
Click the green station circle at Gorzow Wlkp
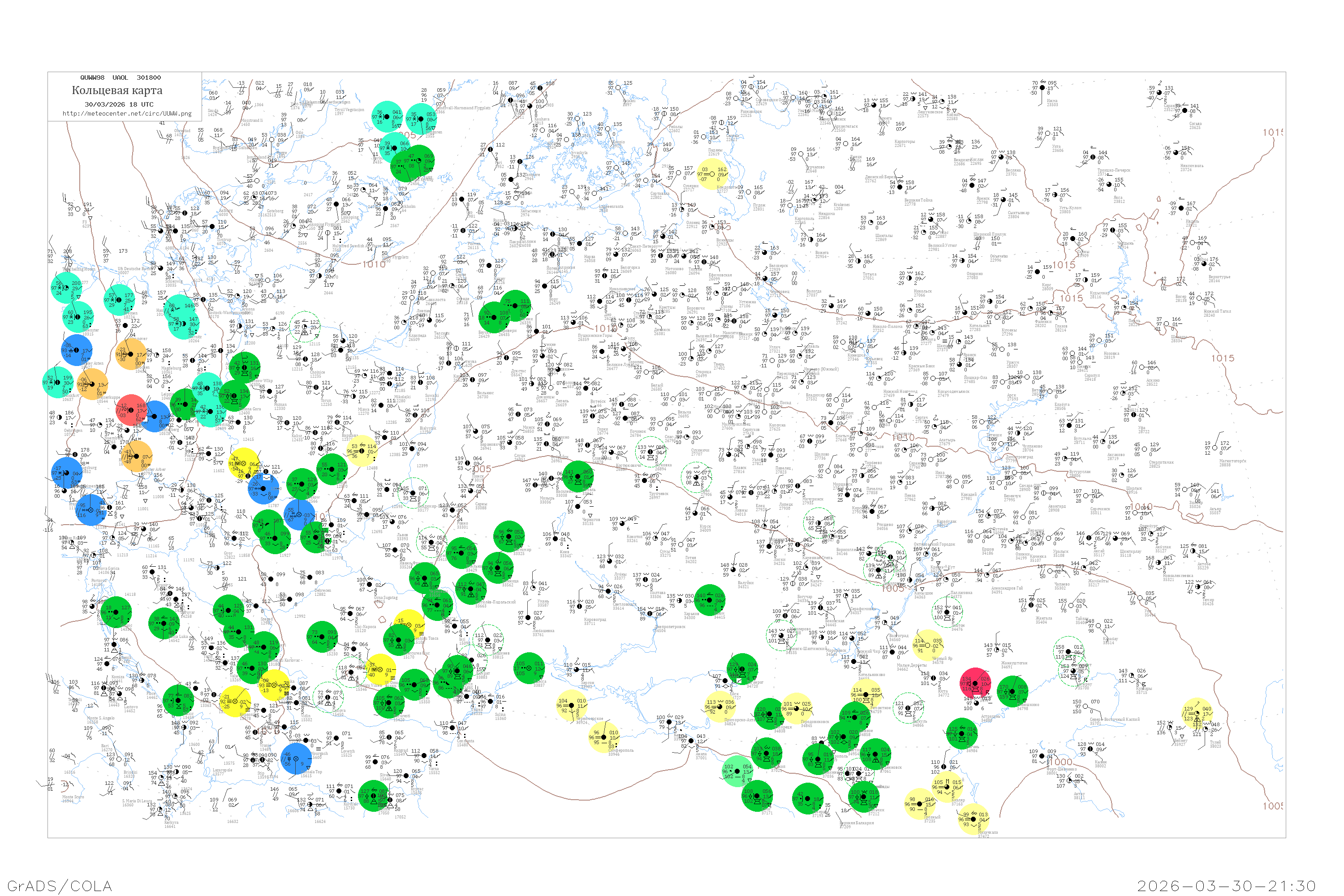[x=245, y=367]
